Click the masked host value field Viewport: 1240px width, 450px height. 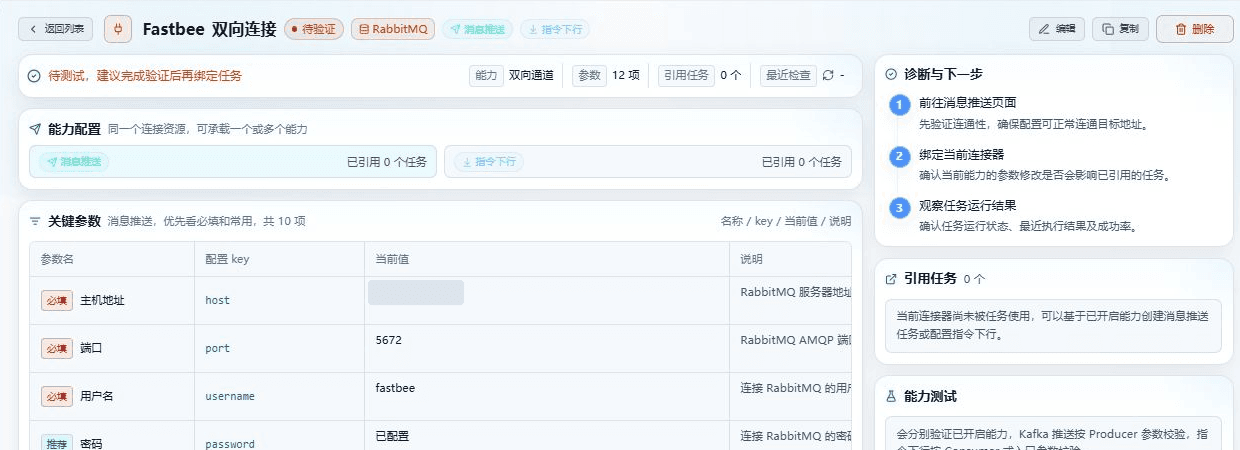point(416,293)
